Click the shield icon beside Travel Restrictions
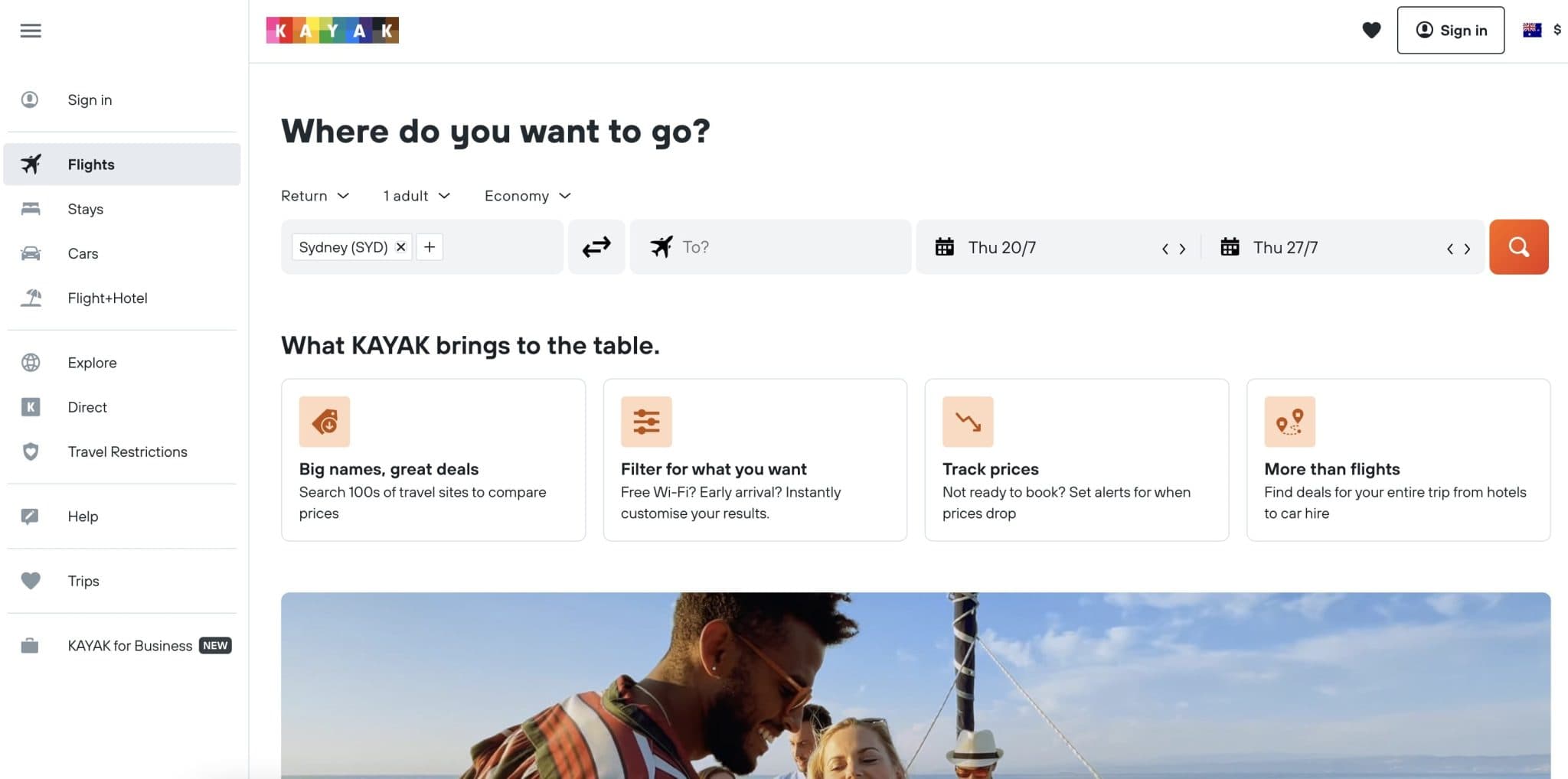Viewport: 1568px width, 779px height. click(31, 451)
